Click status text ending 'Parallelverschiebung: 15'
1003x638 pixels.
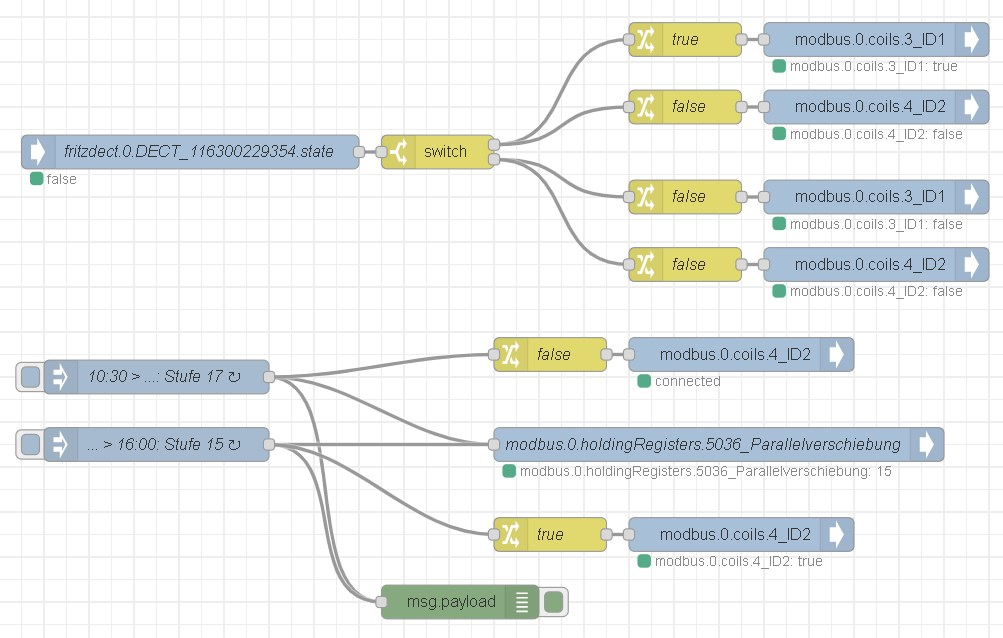(706, 472)
